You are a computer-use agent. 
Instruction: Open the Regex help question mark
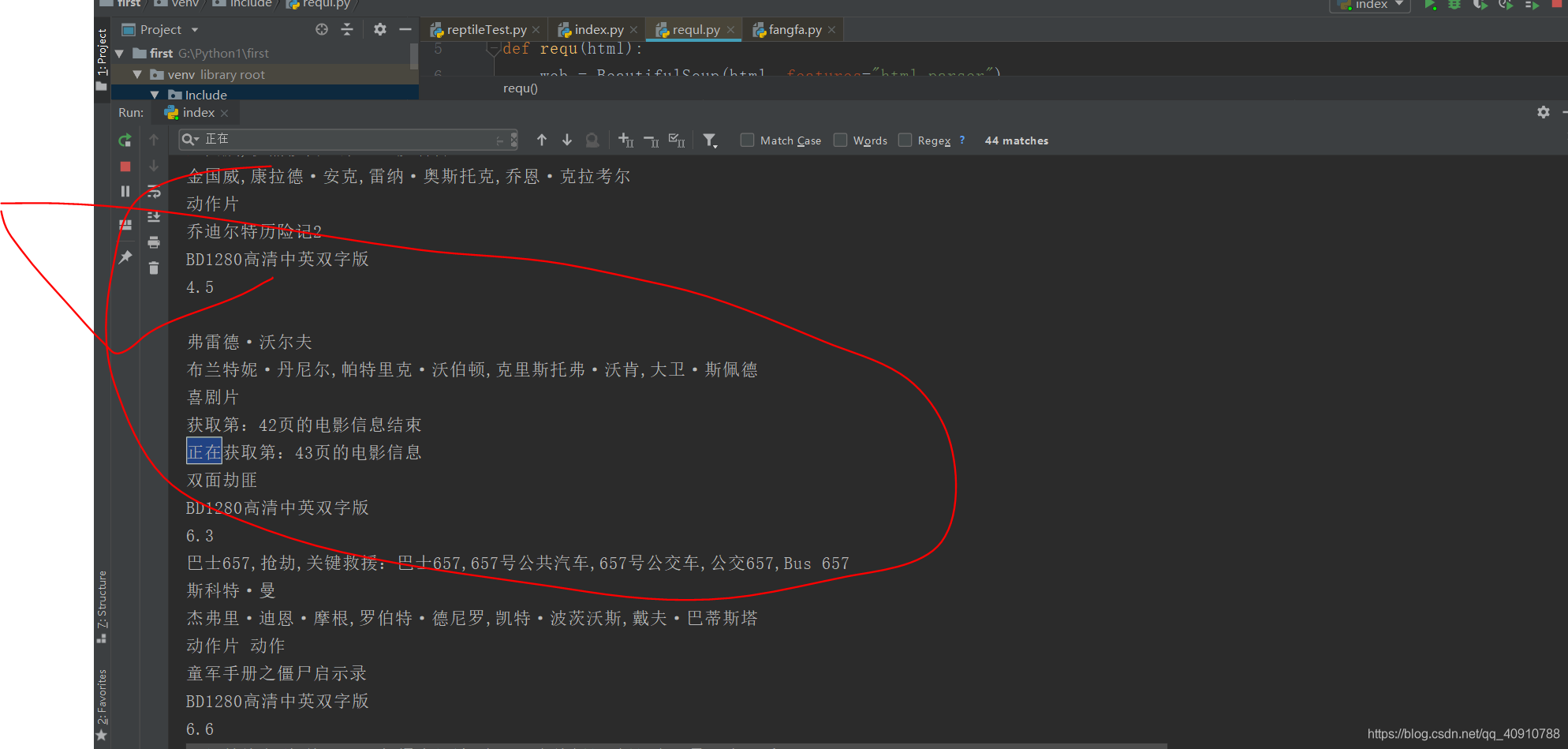click(x=962, y=140)
